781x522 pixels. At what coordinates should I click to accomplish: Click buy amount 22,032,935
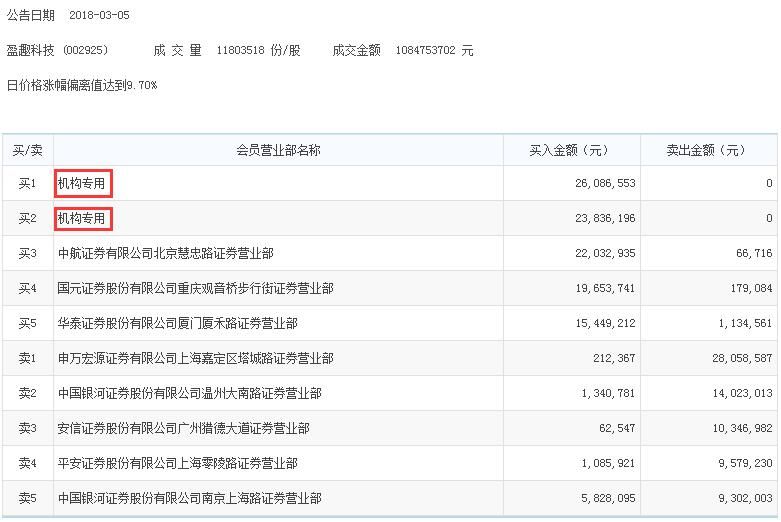tap(605, 253)
